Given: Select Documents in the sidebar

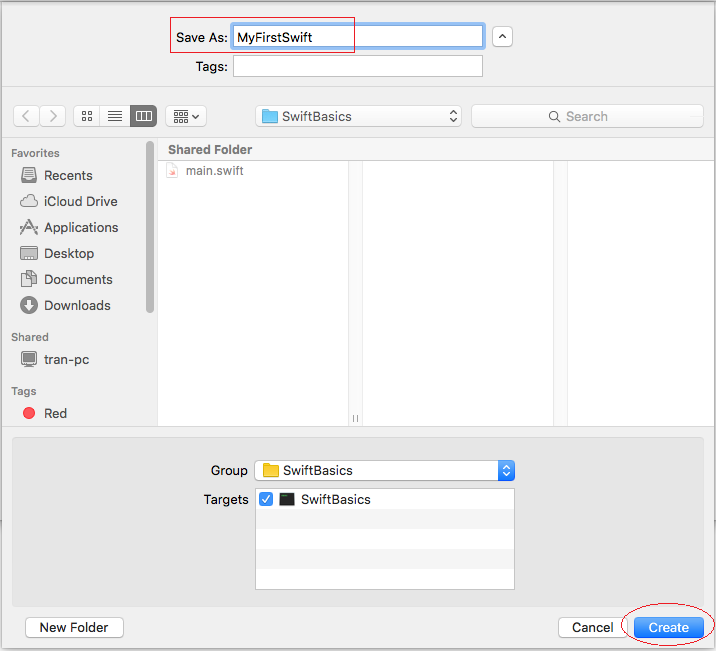Looking at the screenshot, I should [78, 279].
